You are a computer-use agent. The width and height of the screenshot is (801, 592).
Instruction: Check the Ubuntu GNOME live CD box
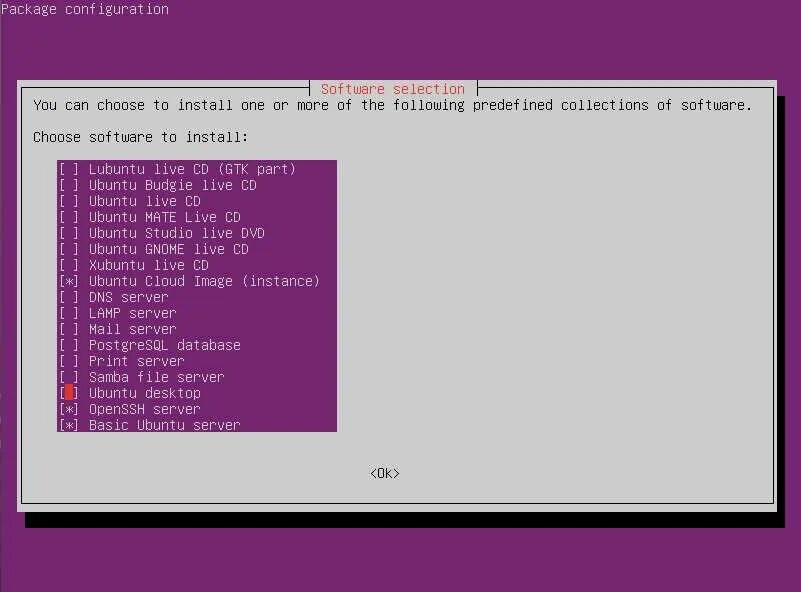69,249
